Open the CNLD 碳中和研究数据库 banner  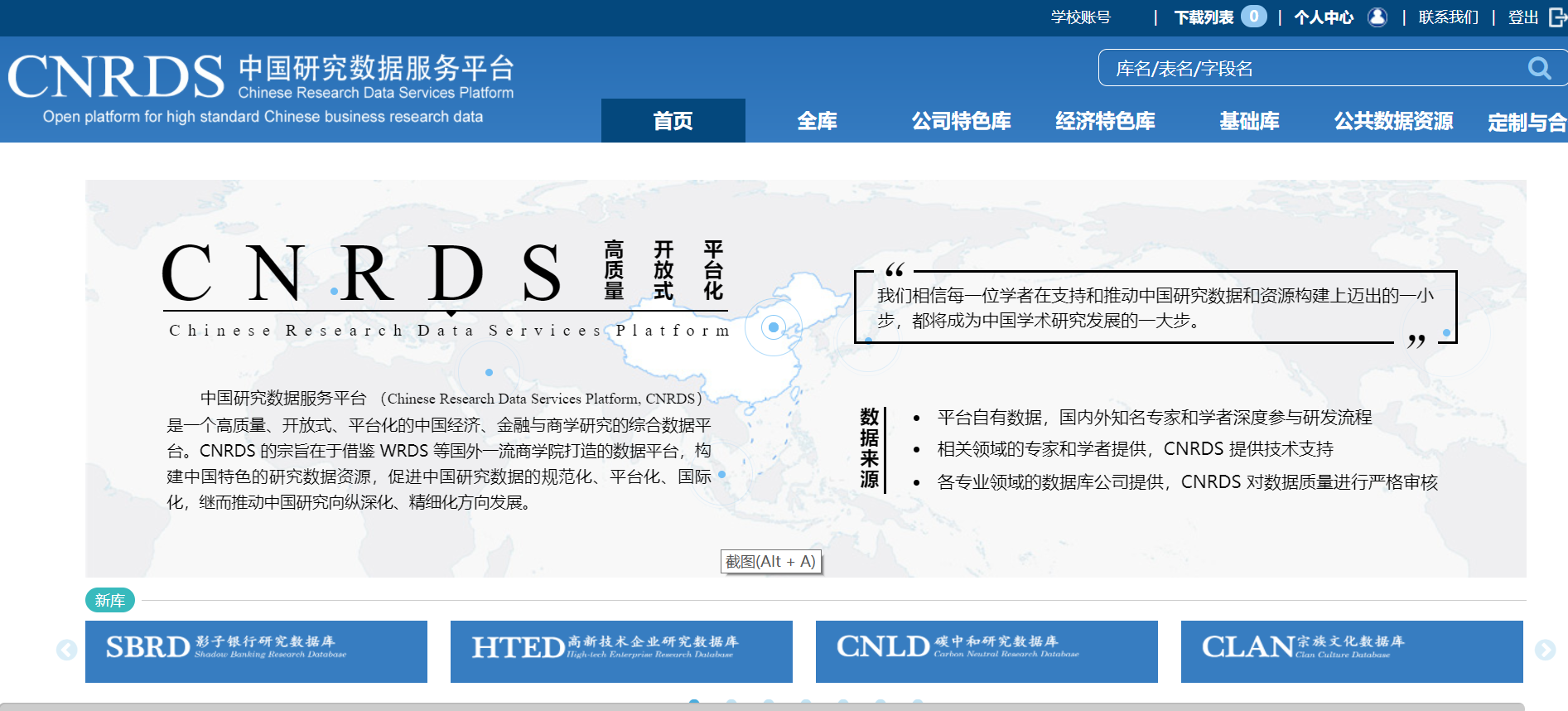point(987,651)
